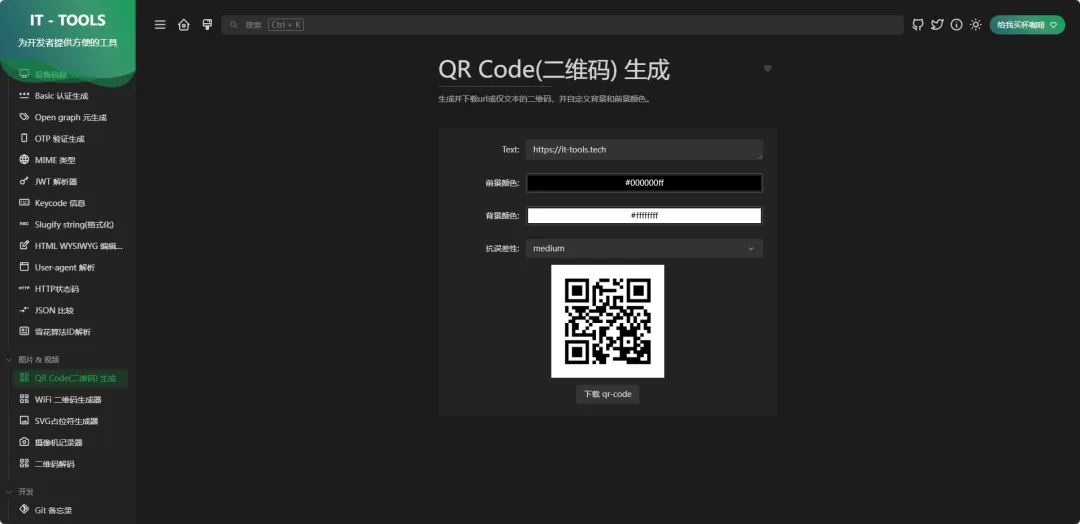This screenshot has width=1080, height=524.
Task: Open Git 备忘录 tool
Action: coord(70,510)
